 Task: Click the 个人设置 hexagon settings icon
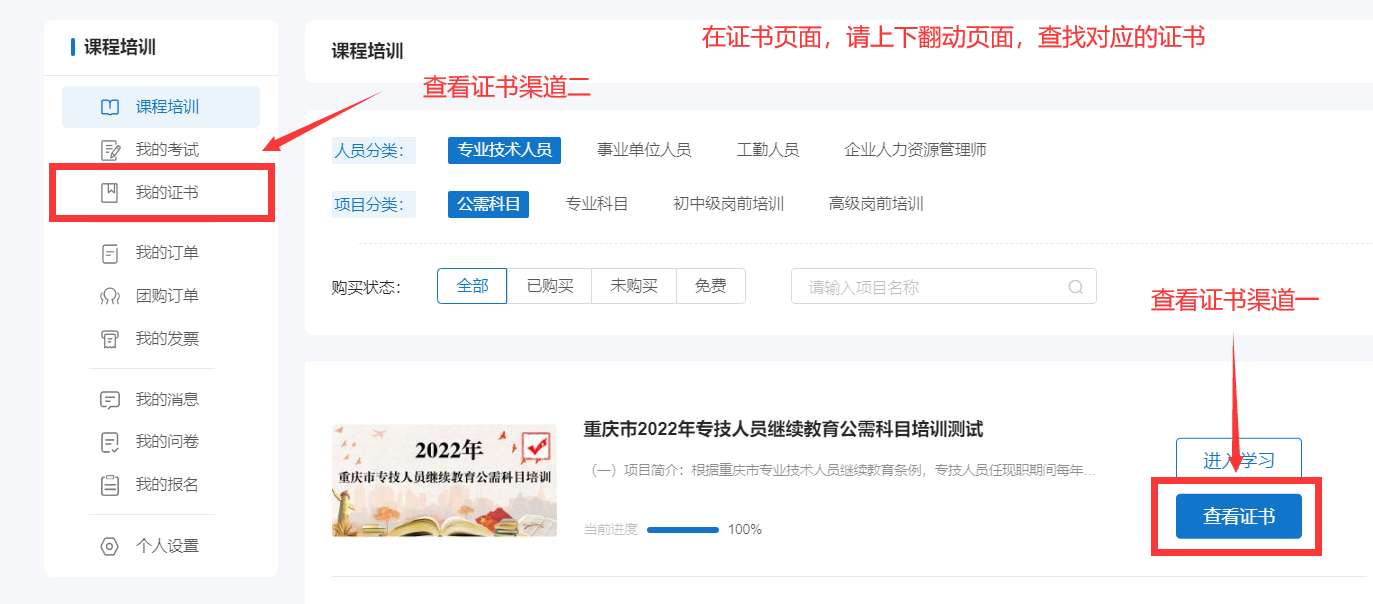110,546
